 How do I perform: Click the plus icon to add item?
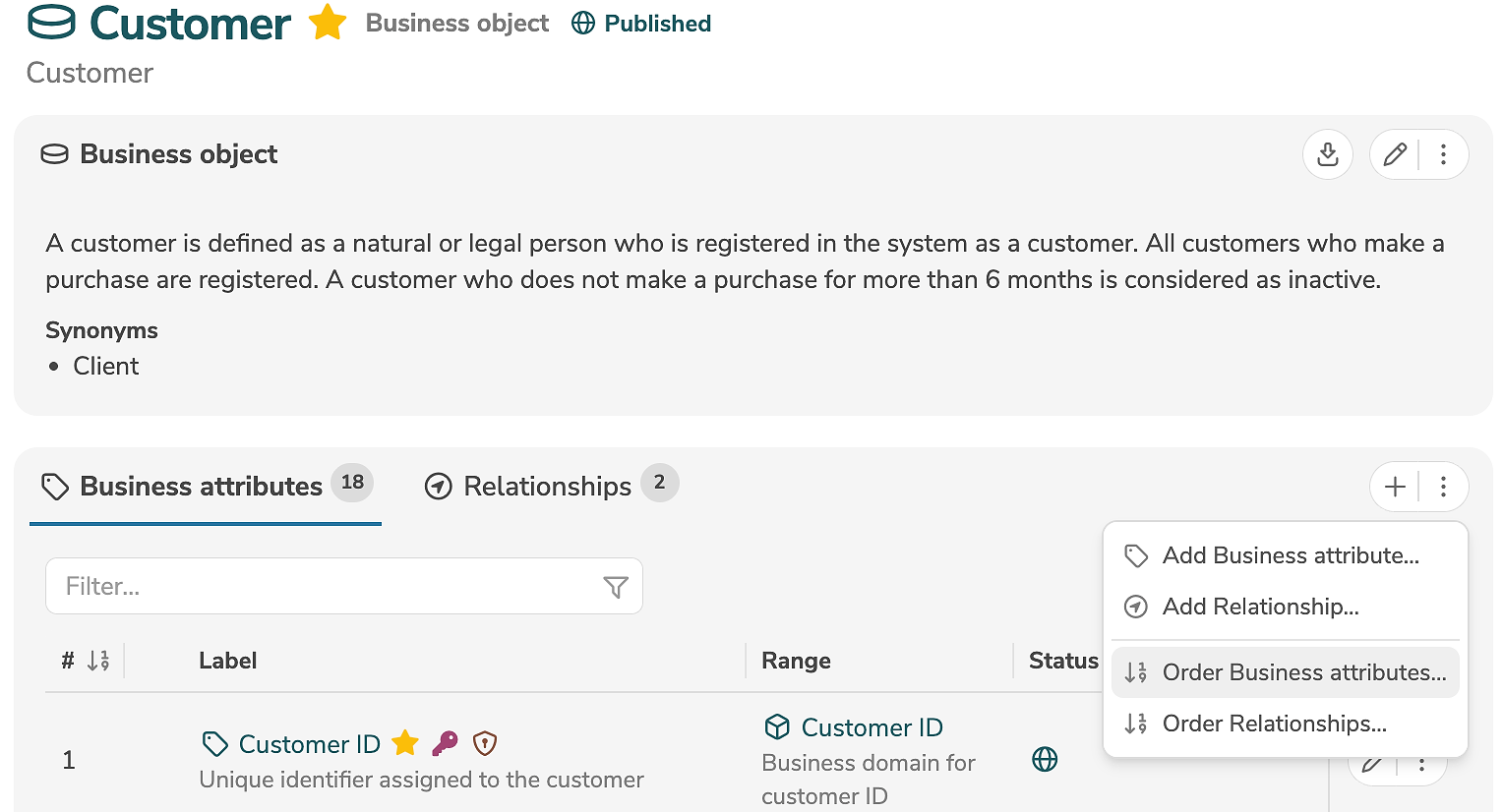tap(1395, 487)
